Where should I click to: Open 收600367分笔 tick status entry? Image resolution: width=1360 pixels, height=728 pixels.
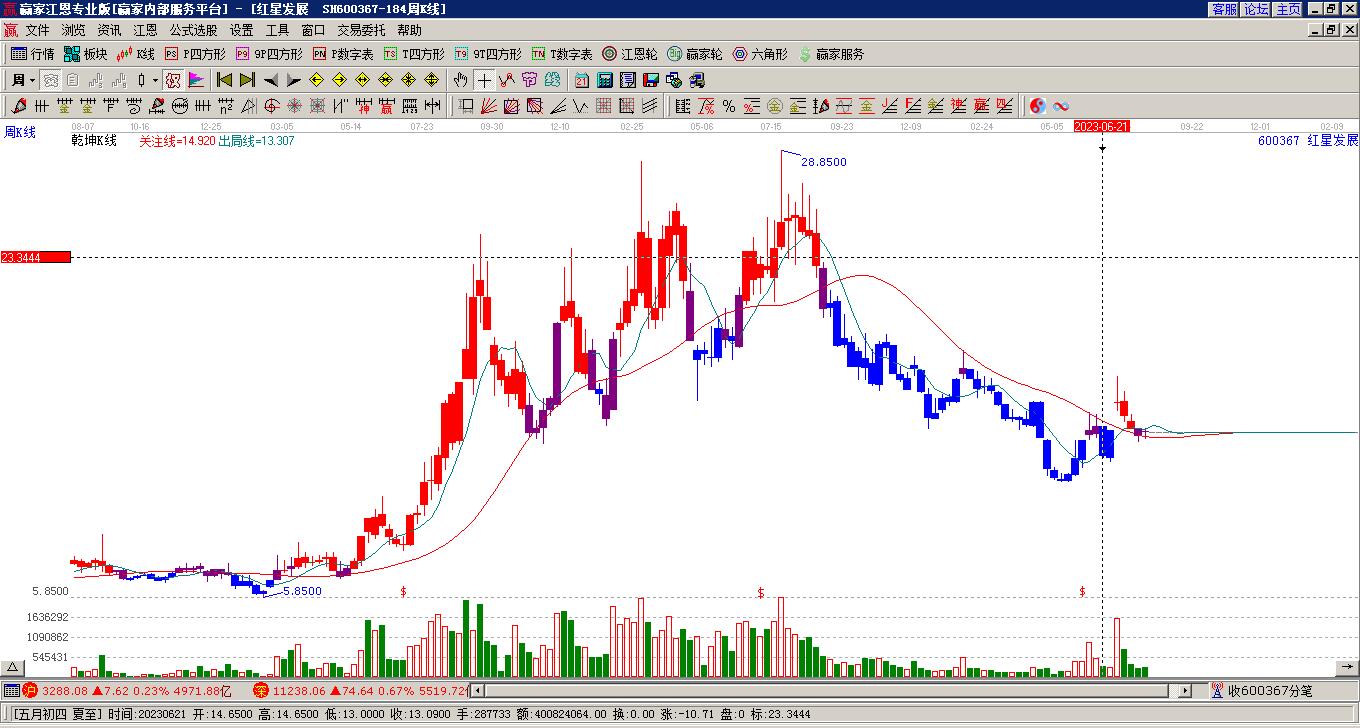[x=1262, y=690]
